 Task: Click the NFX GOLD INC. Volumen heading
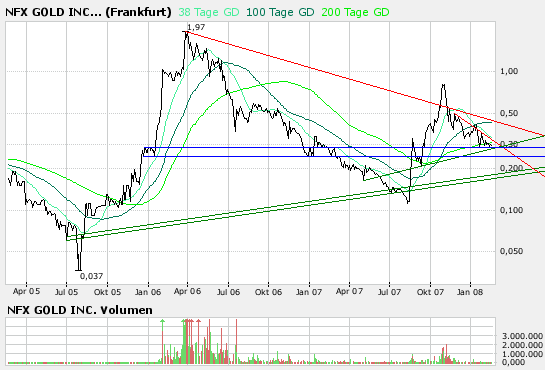[80, 310]
